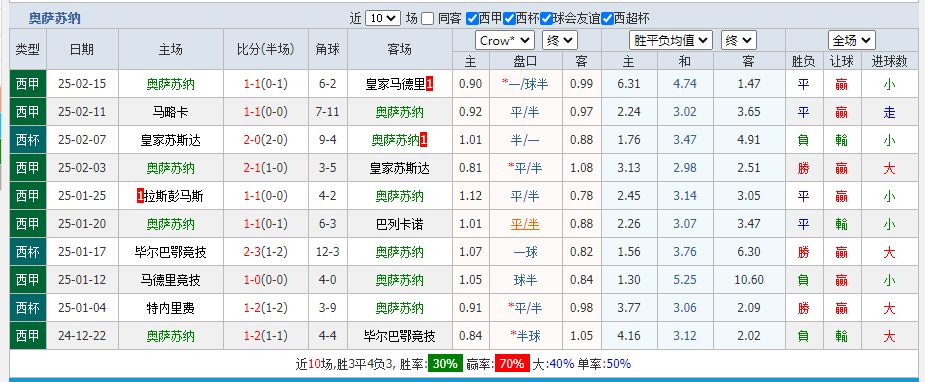Screen dimensions: 925x382
Task: Open the 皇家马德里 team link
Action: tap(395, 84)
